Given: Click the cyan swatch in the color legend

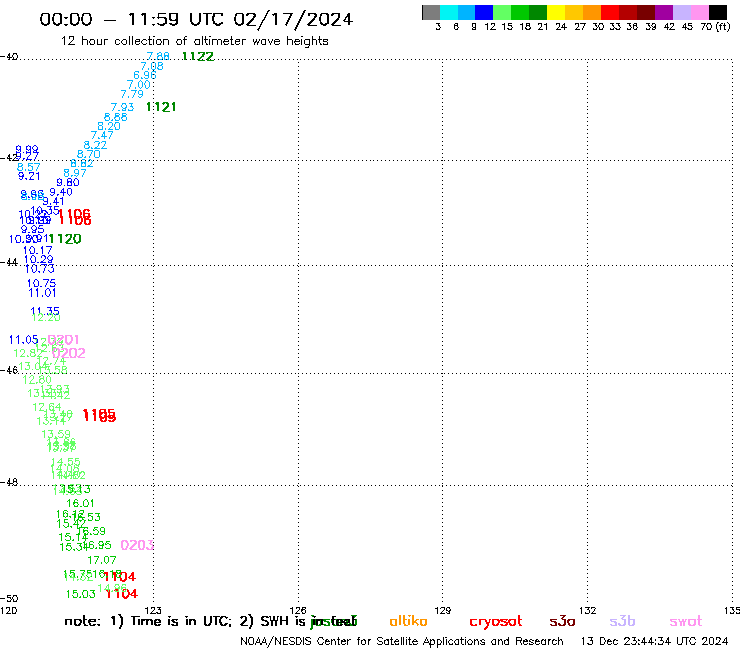Looking at the screenshot, I should (448, 12).
